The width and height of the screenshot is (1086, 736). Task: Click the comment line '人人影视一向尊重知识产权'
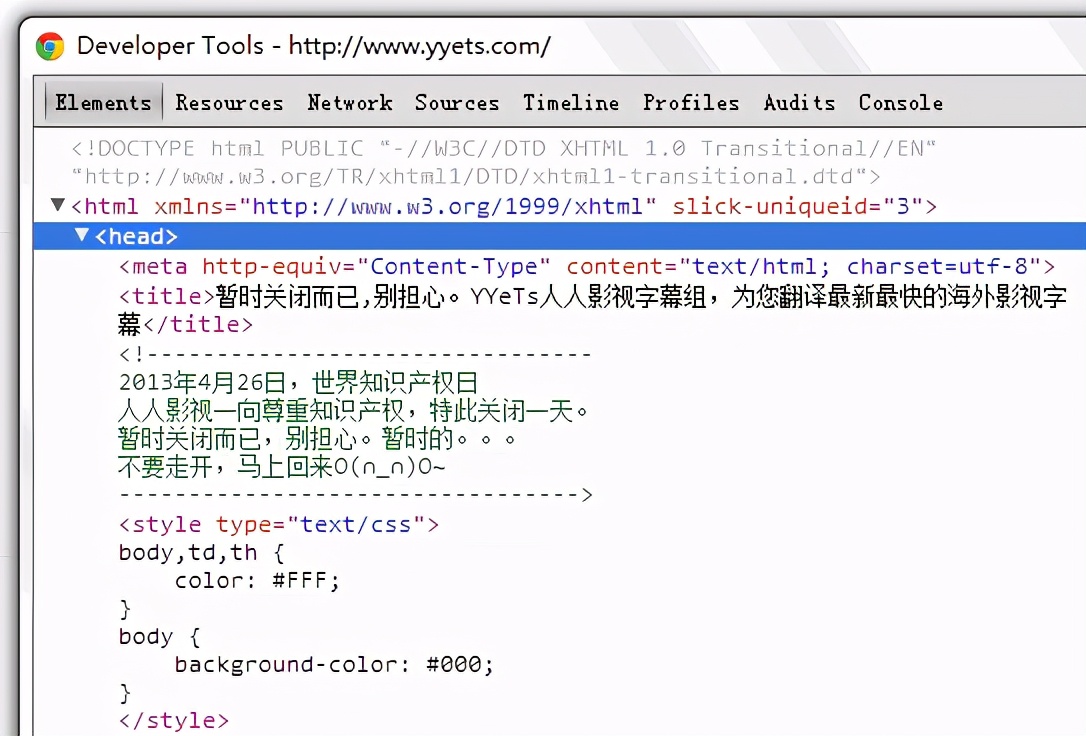click(x=353, y=411)
